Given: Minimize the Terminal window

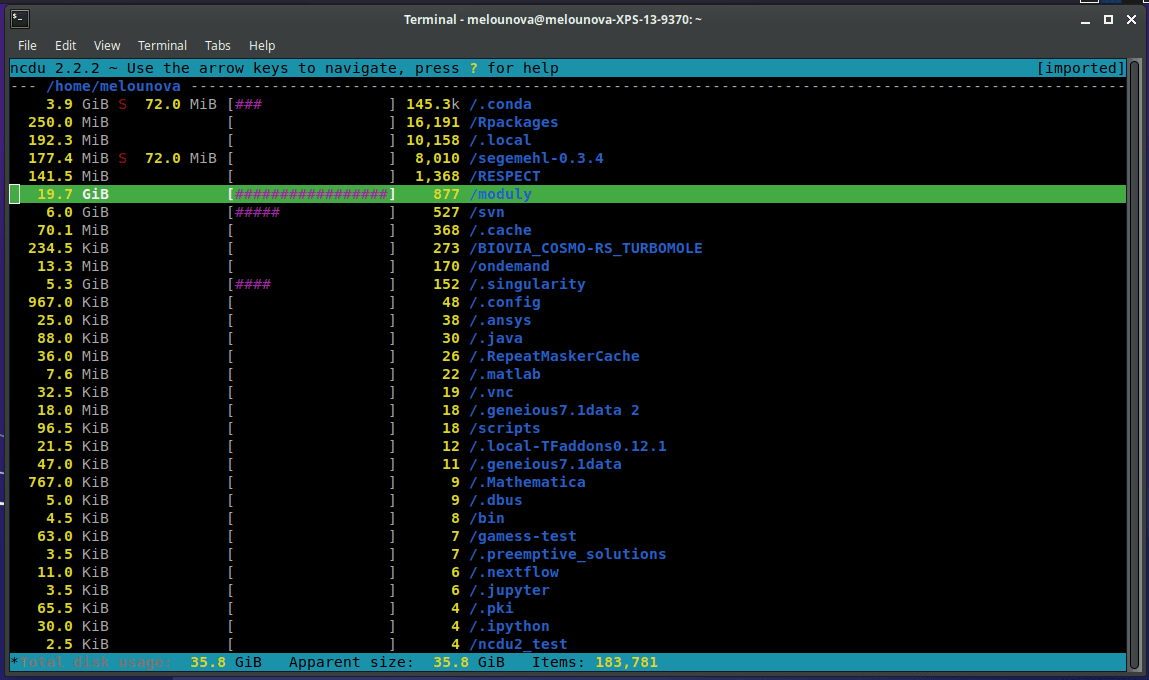Looking at the screenshot, I should (x=1087, y=20).
